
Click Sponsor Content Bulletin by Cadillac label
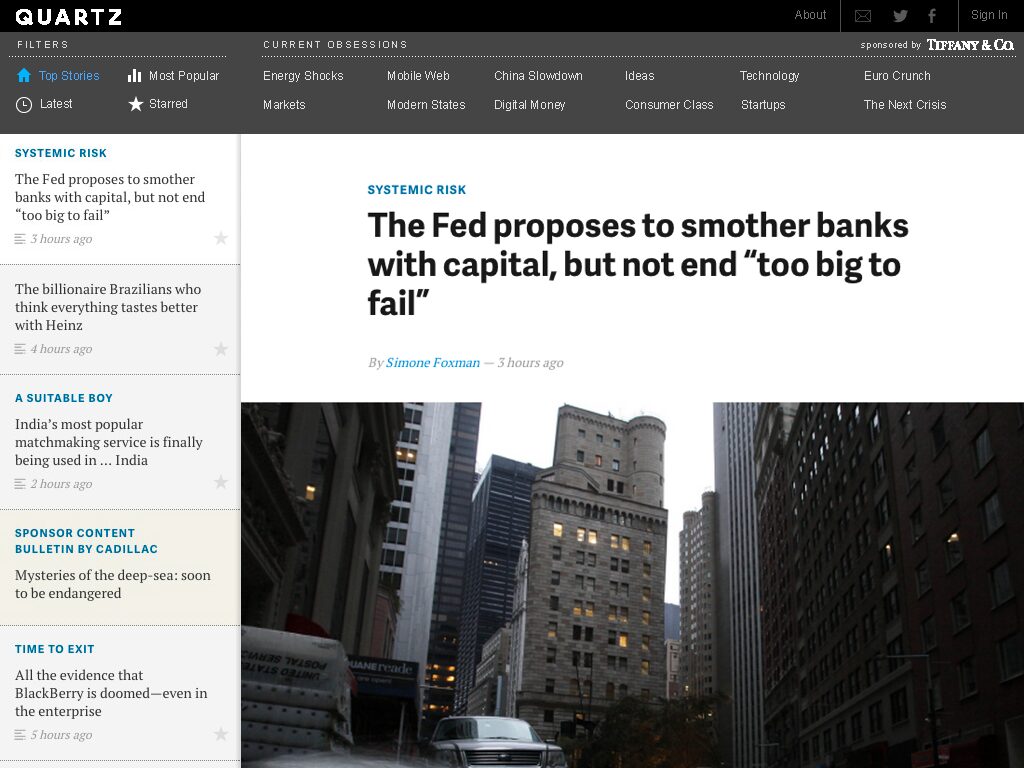click(86, 541)
